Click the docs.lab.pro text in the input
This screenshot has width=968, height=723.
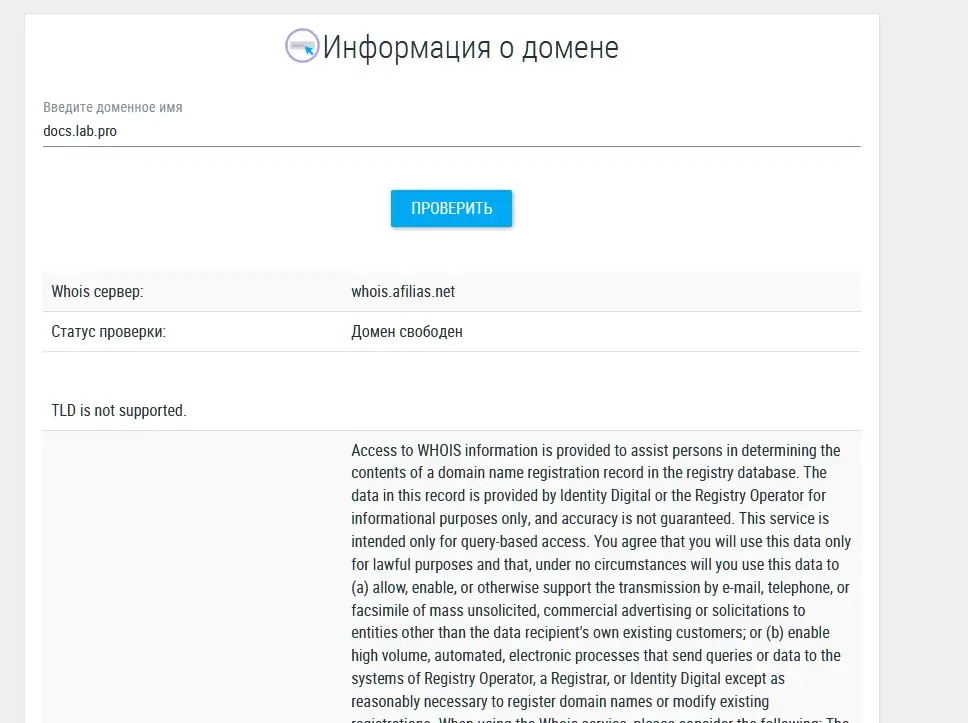pyautogui.click(x=80, y=132)
